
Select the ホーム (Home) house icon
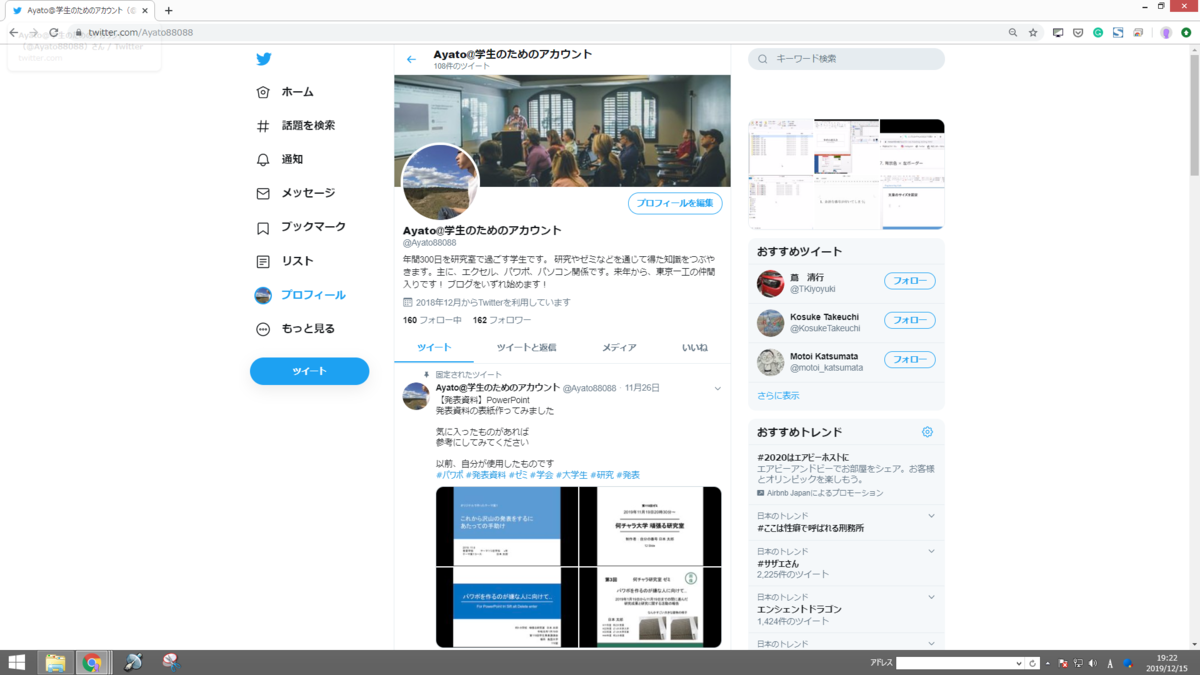[x=262, y=91]
